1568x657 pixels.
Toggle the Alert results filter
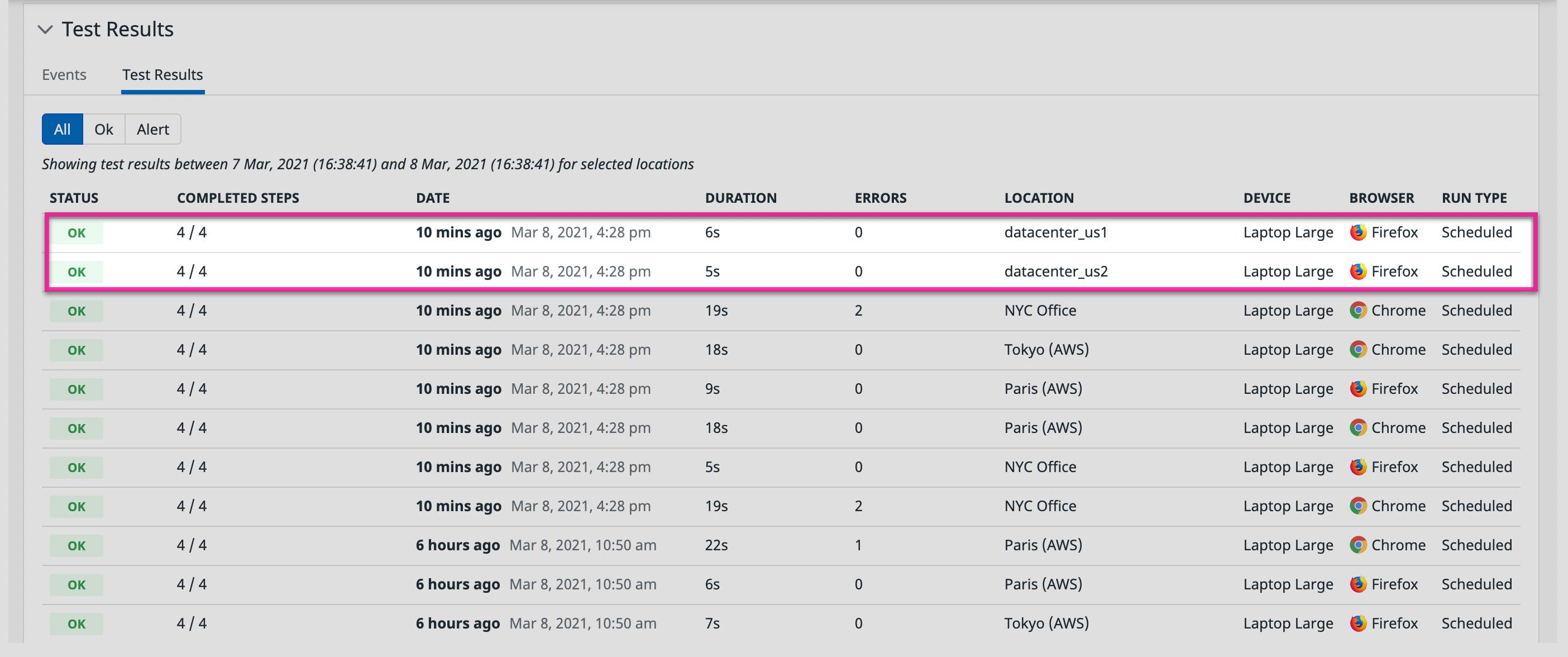click(152, 128)
